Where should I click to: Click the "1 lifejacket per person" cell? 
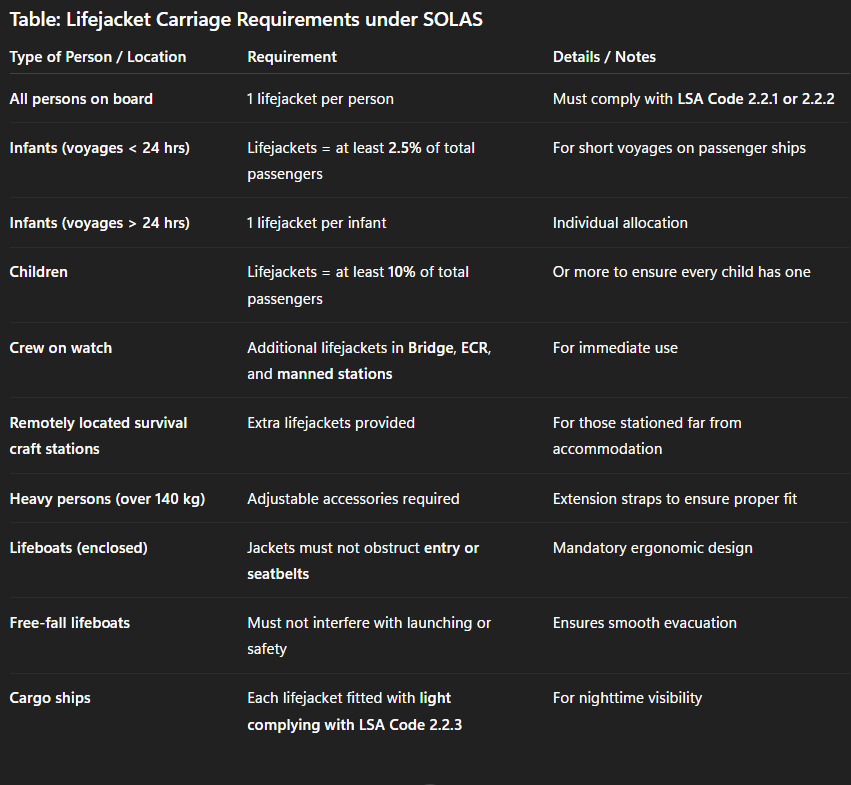coord(320,99)
